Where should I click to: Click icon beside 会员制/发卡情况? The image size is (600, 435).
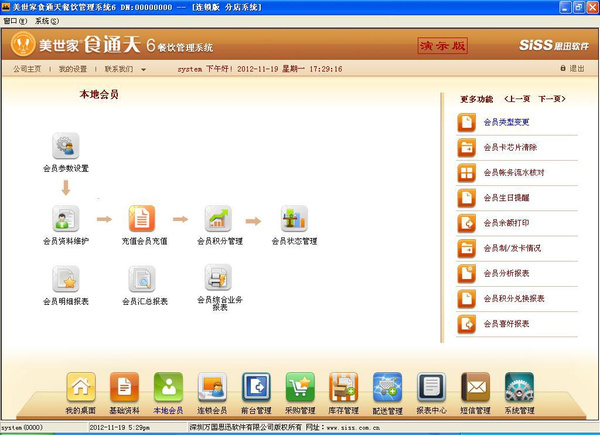coord(466,248)
